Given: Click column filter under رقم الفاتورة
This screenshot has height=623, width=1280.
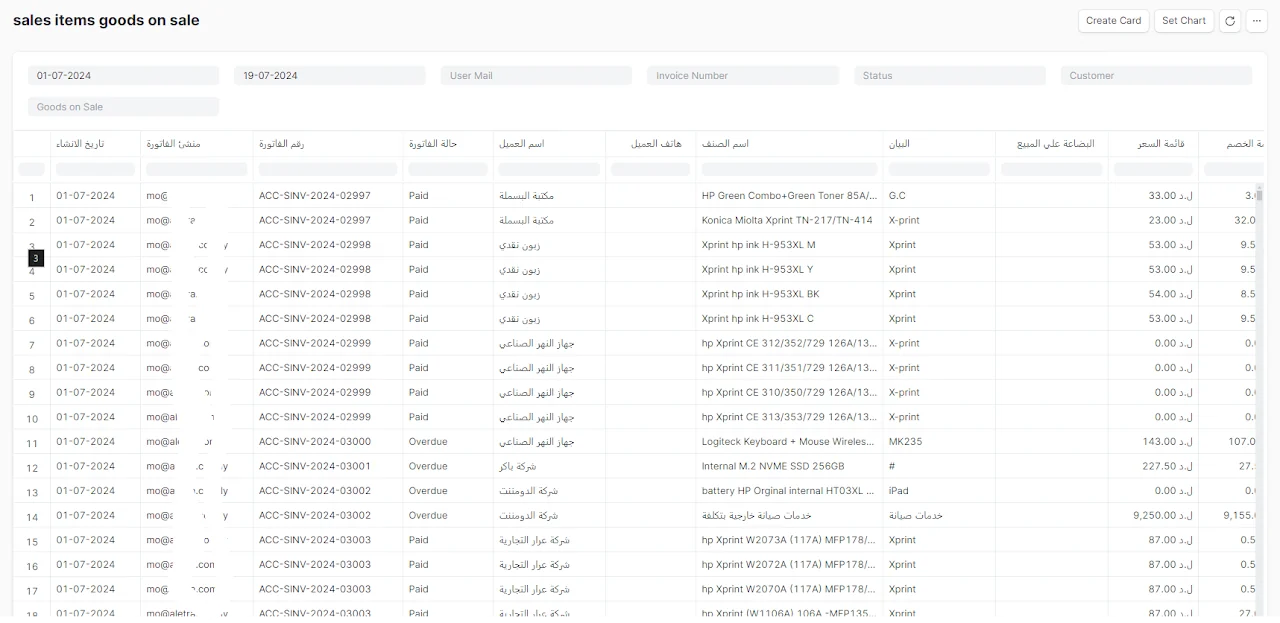Looking at the screenshot, I should [329, 169].
